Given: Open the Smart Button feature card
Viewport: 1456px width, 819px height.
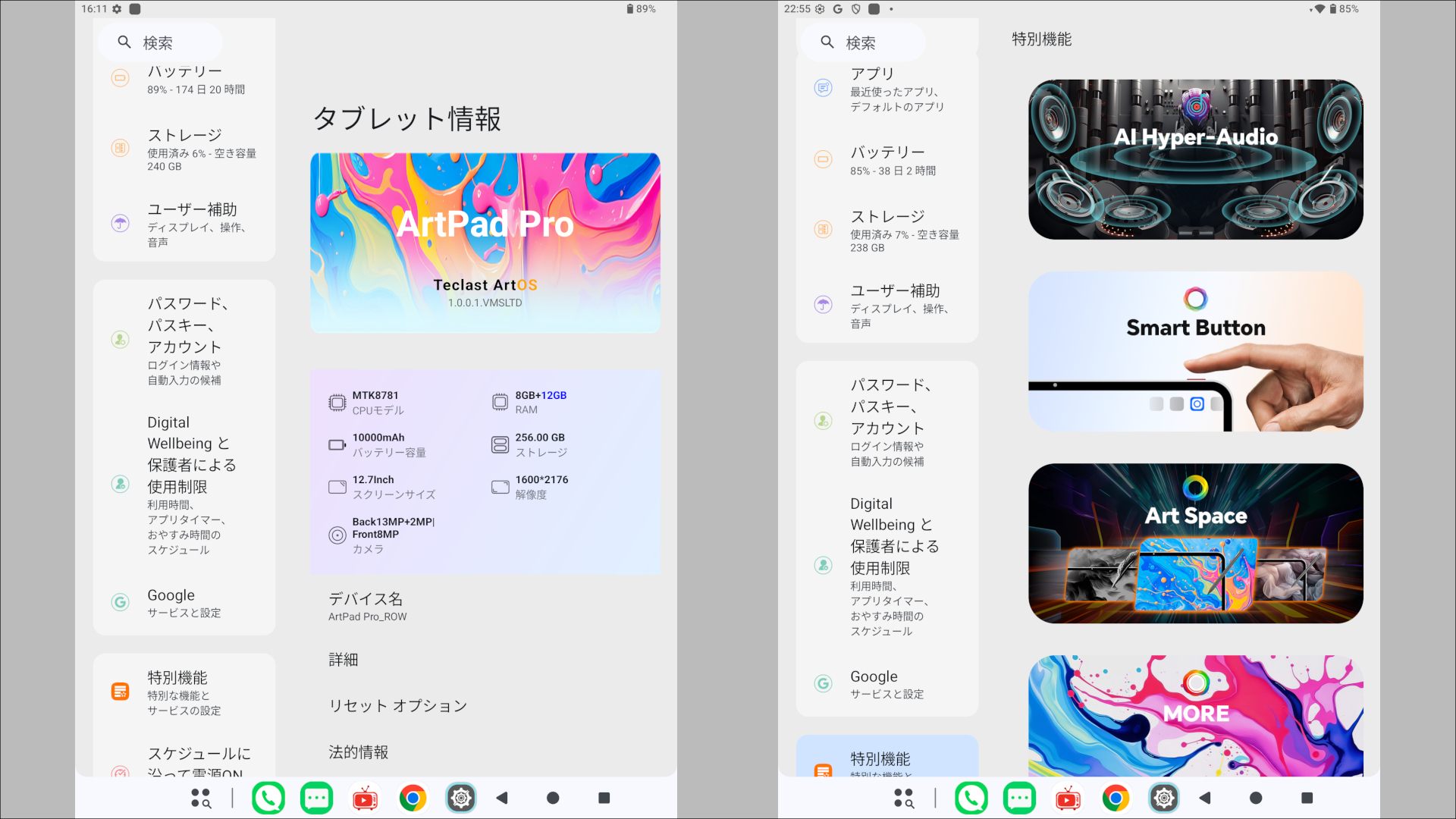Looking at the screenshot, I should click(1195, 351).
